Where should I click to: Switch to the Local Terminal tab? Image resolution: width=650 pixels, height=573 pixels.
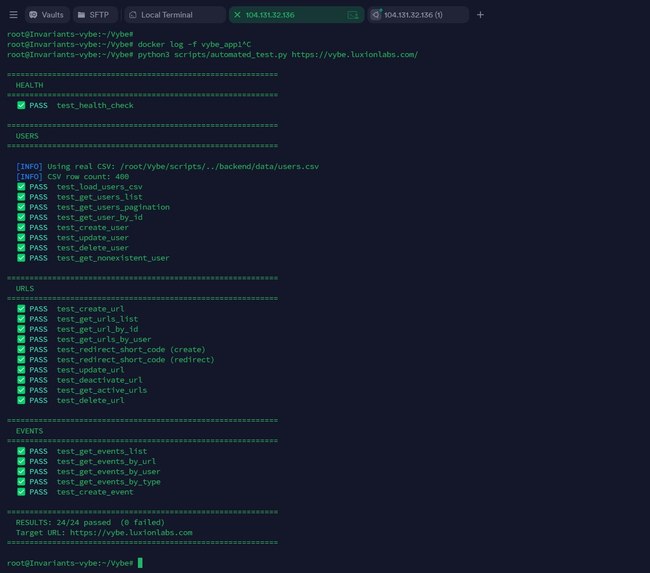pyautogui.click(x=175, y=15)
